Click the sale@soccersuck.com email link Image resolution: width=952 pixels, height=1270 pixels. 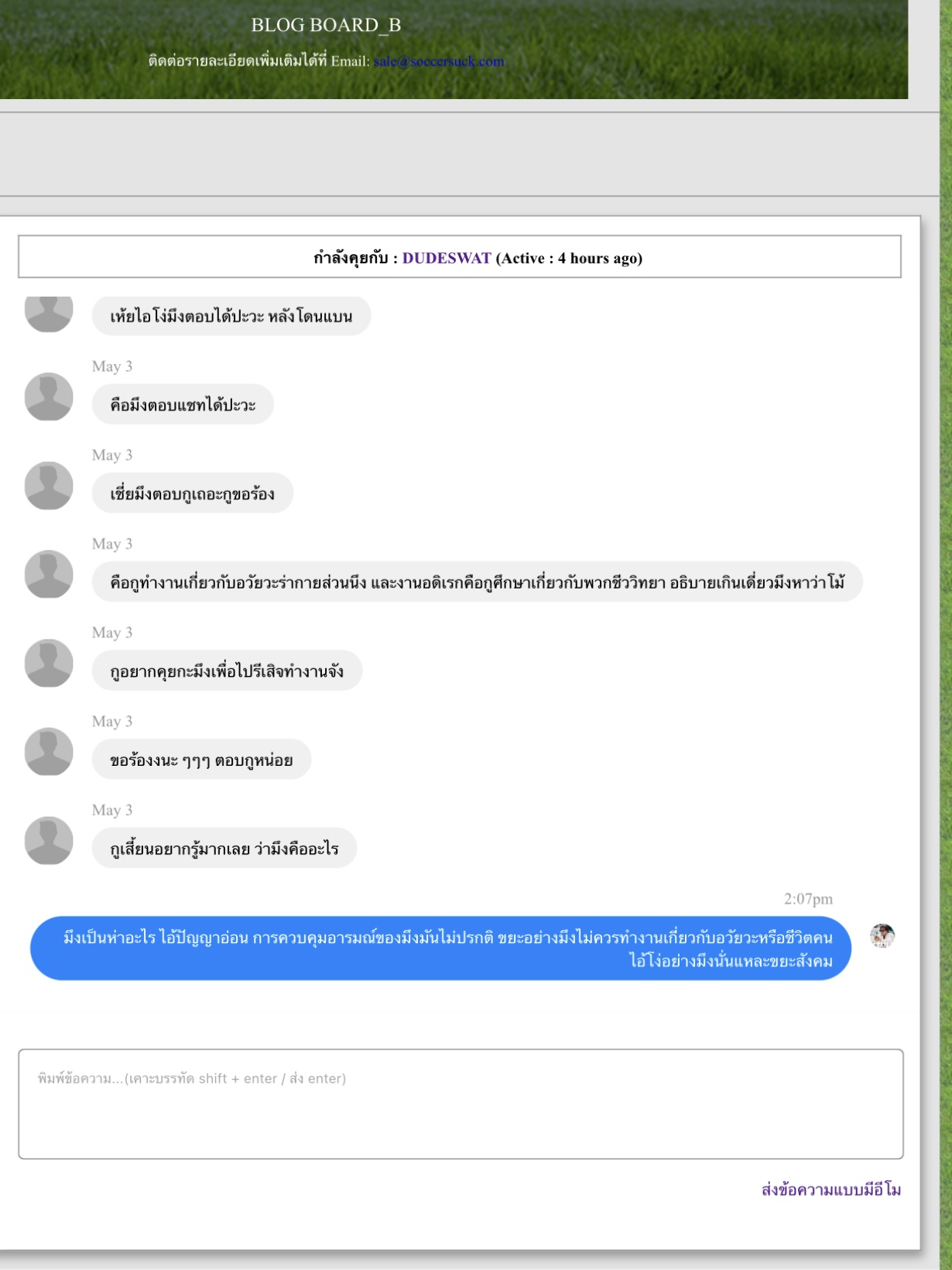[x=439, y=61]
